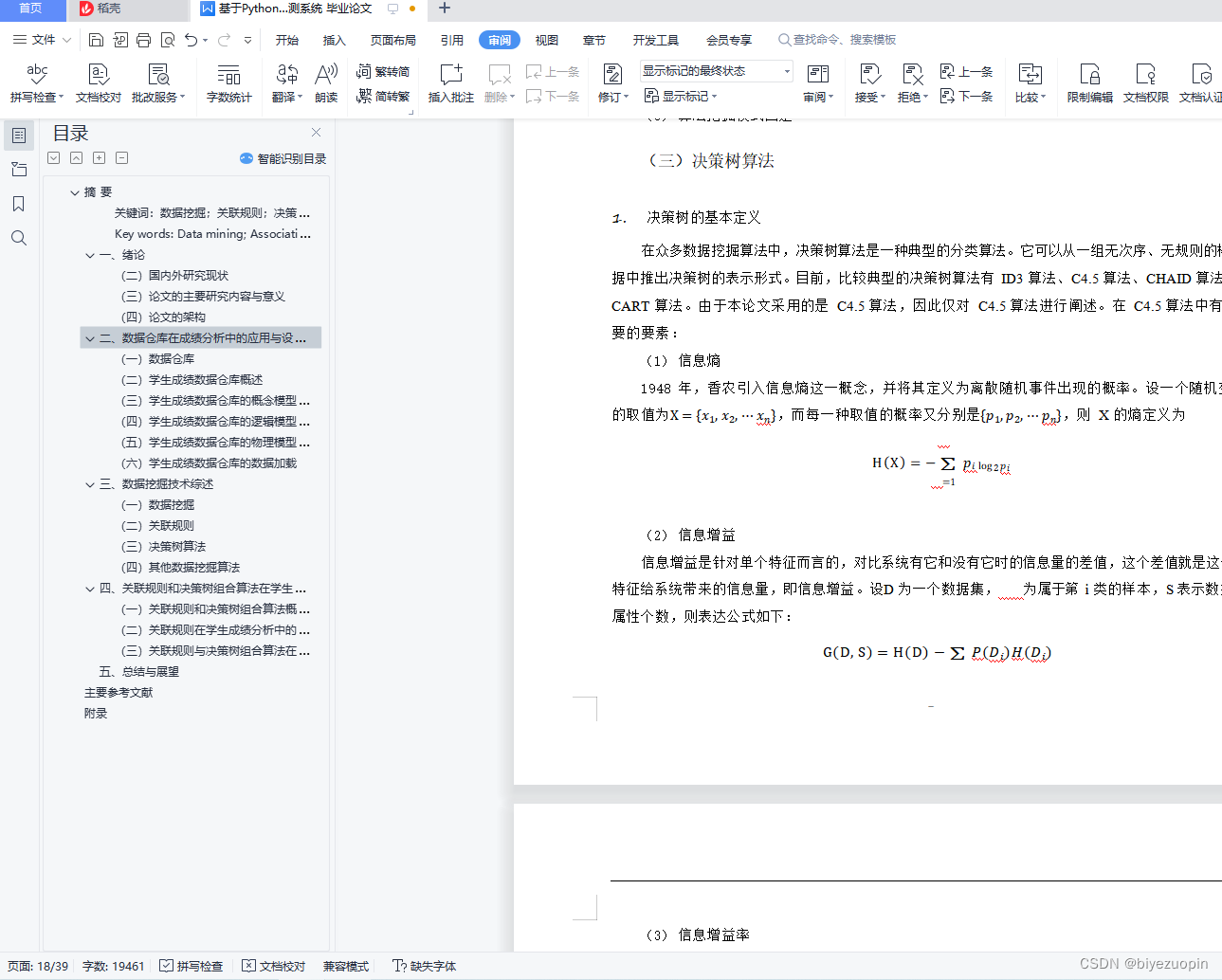This screenshot has width=1222, height=980.
Task: Switch to the 首页 home tab
Action: pos(31,9)
